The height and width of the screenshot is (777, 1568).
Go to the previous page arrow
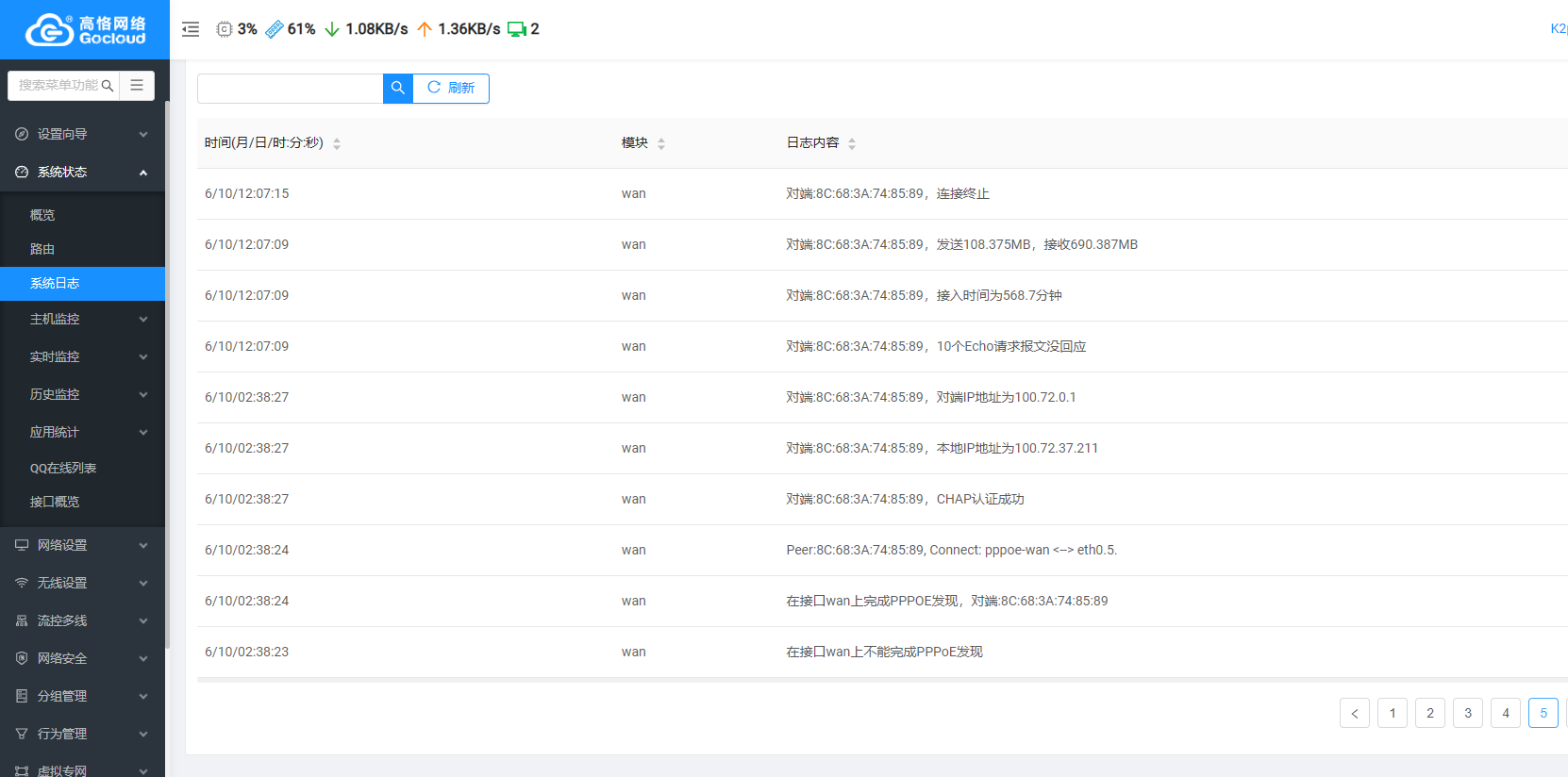point(1355,713)
